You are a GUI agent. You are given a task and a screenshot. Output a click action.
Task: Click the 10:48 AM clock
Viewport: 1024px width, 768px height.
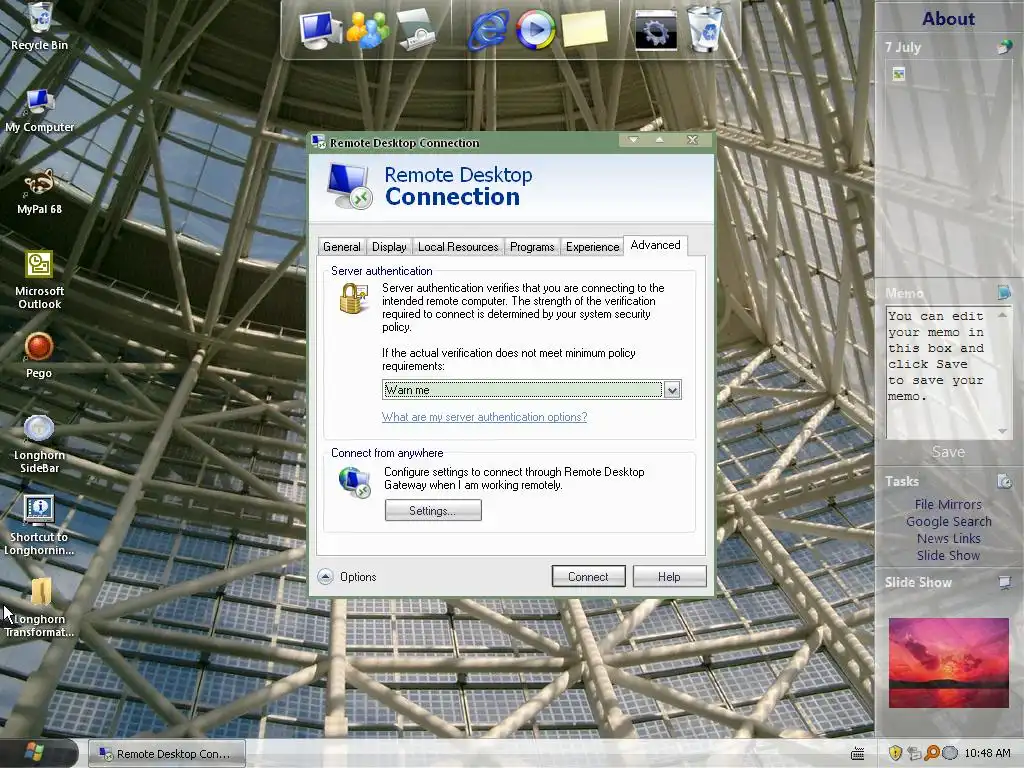tap(987, 753)
